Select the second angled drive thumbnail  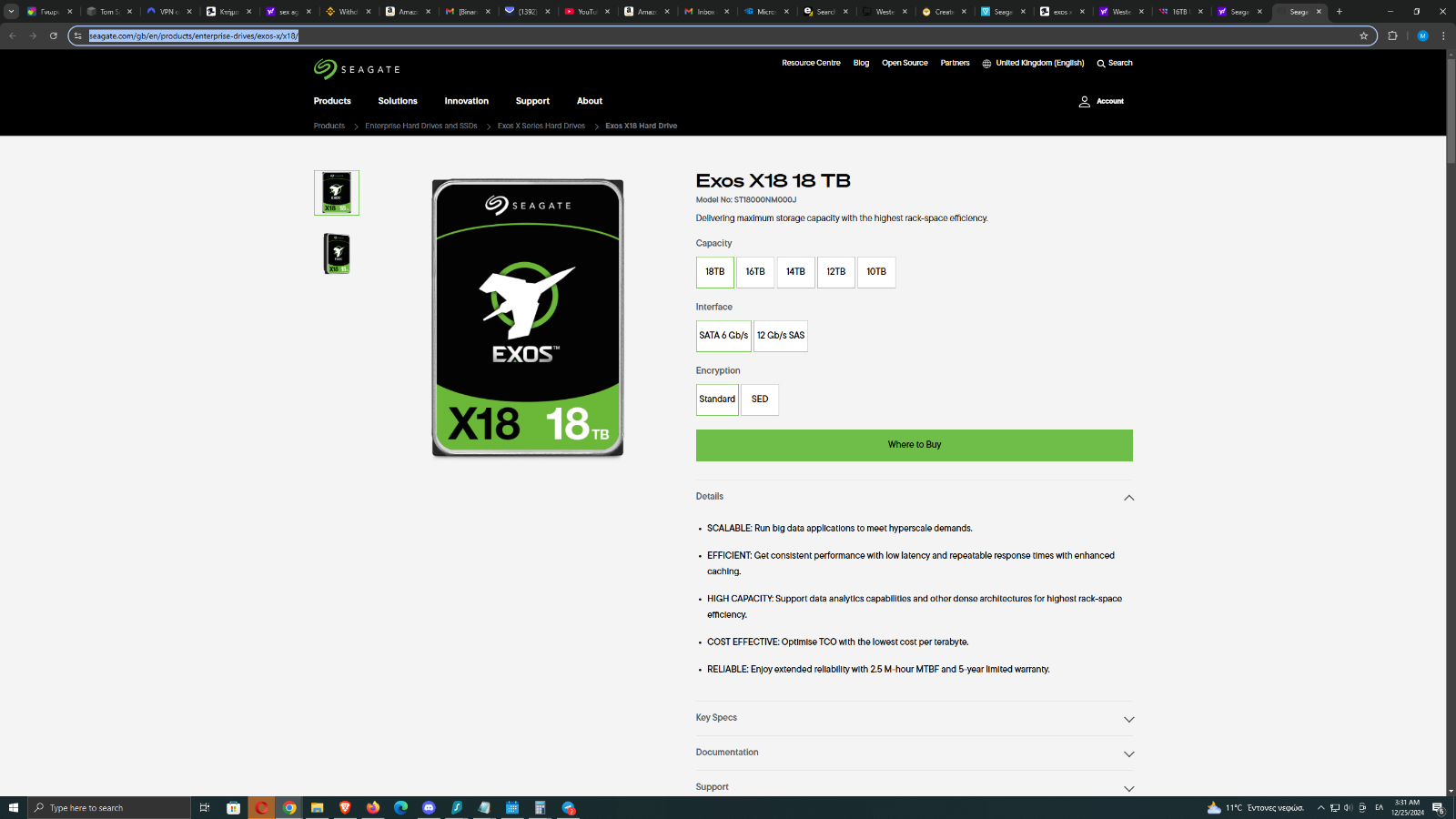(337, 254)
